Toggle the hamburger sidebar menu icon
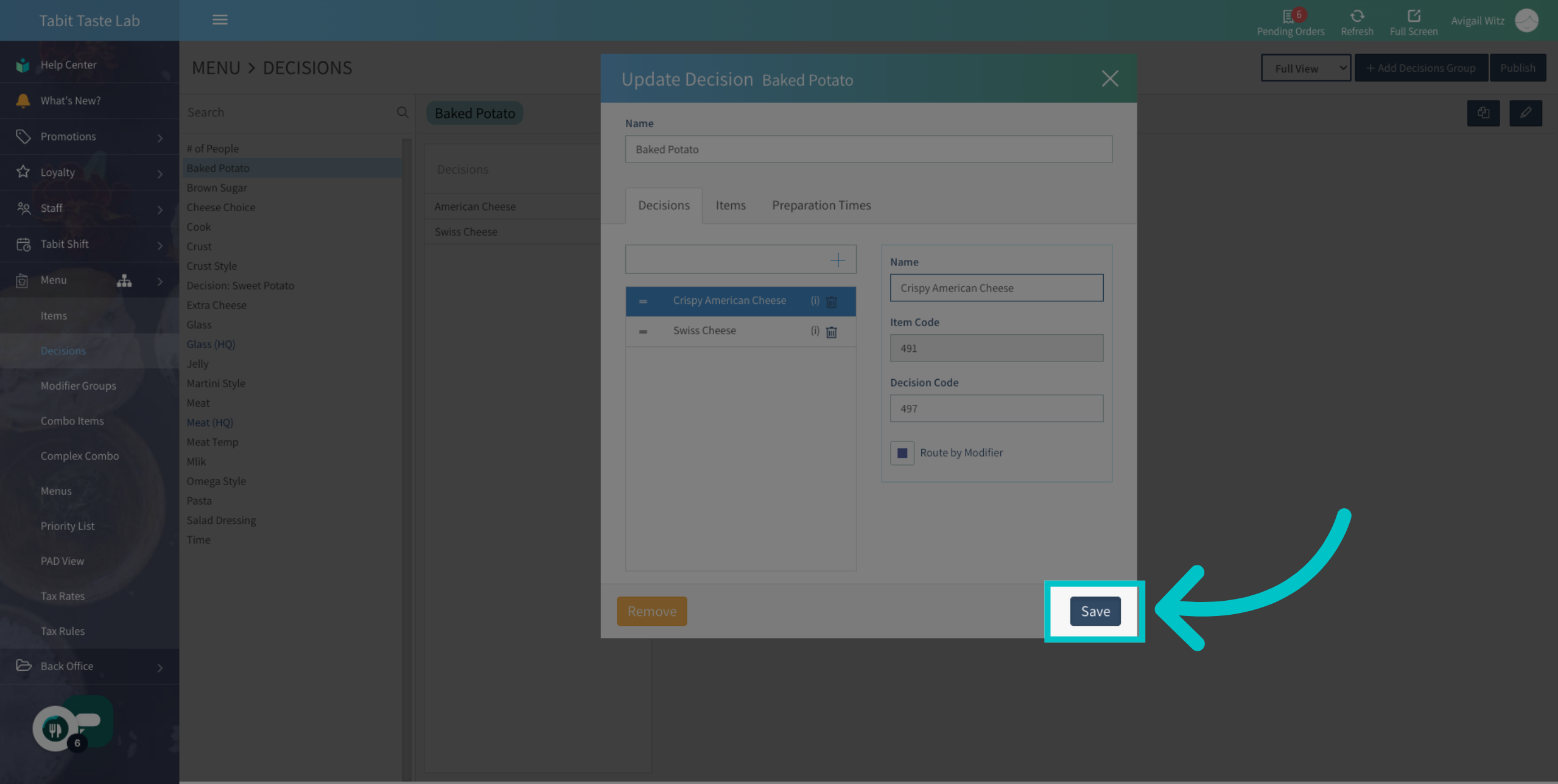 point(220,20)
